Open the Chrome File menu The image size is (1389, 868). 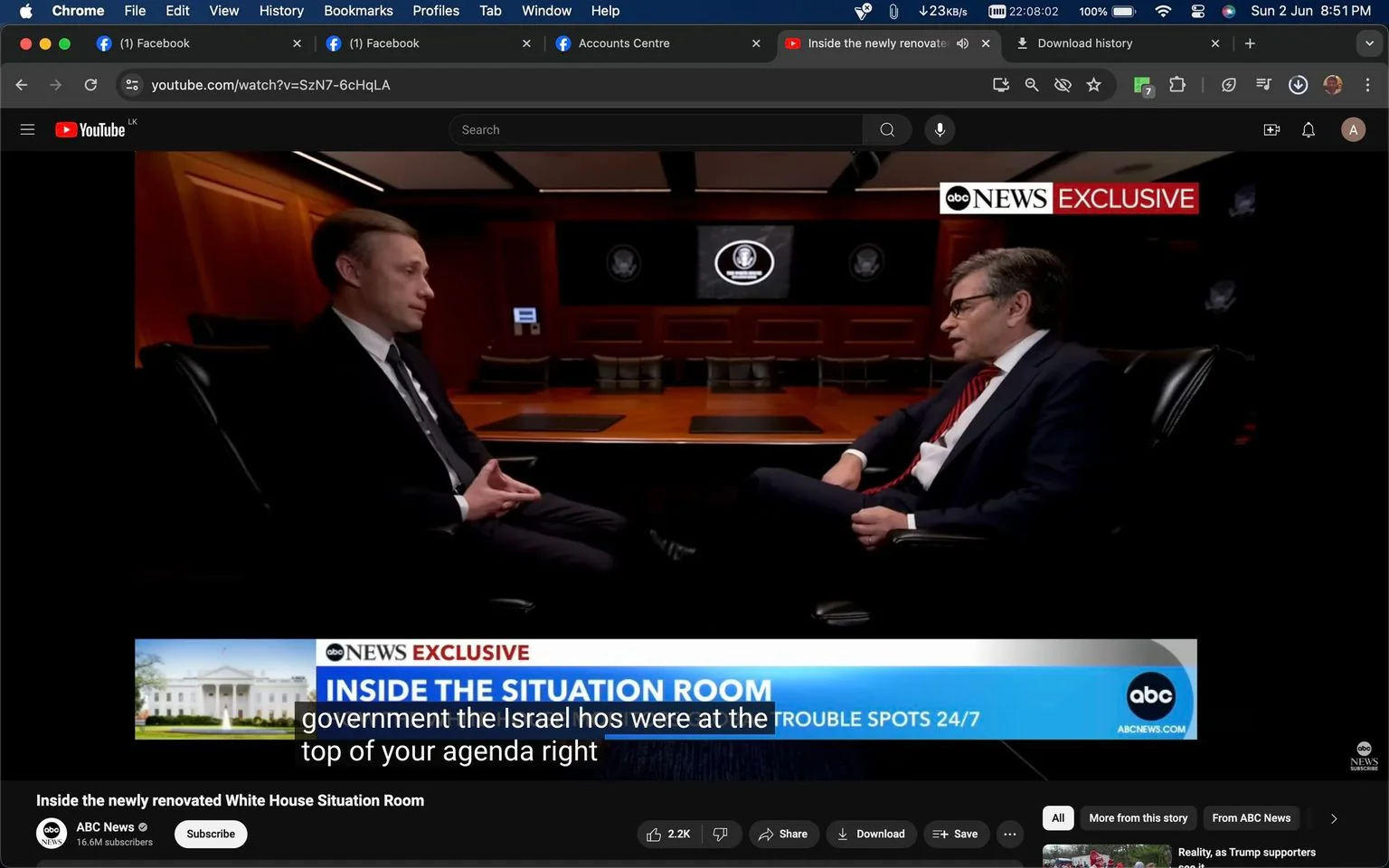click(x=135, y=11)
